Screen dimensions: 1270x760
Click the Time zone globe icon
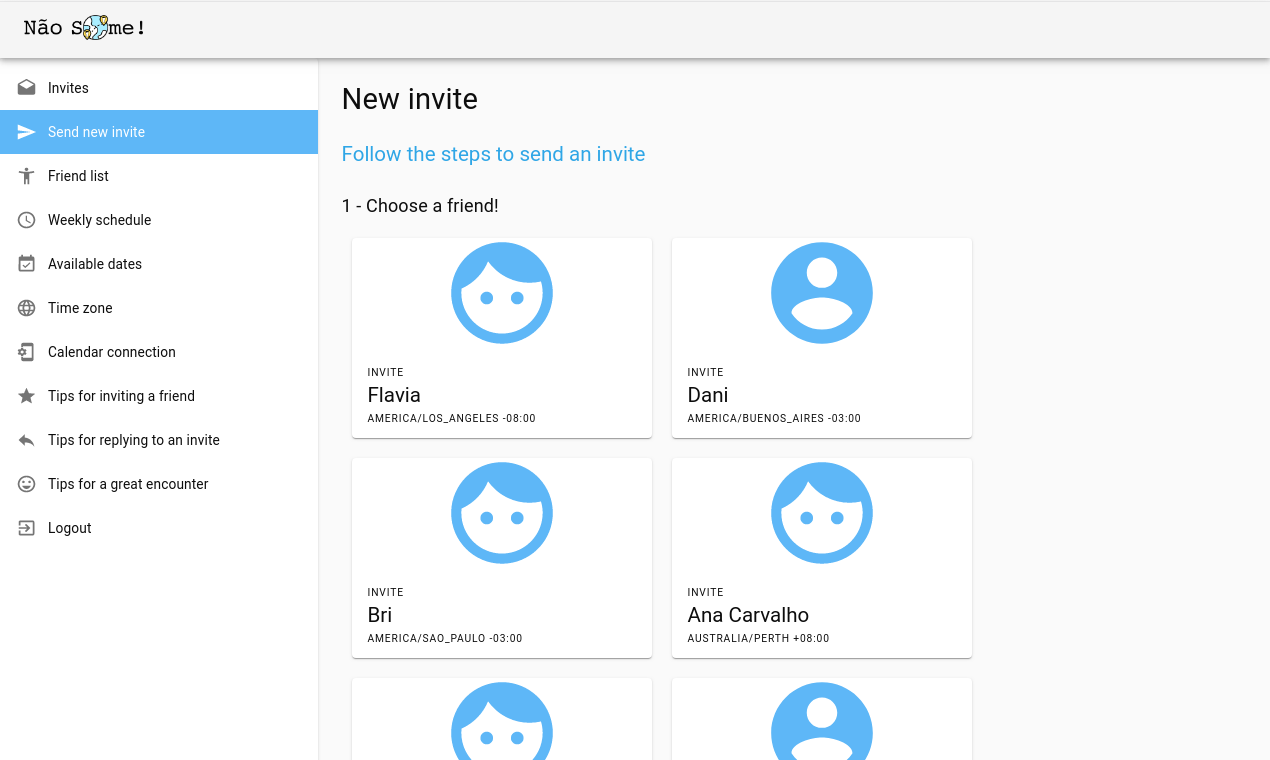coord(27,308)
